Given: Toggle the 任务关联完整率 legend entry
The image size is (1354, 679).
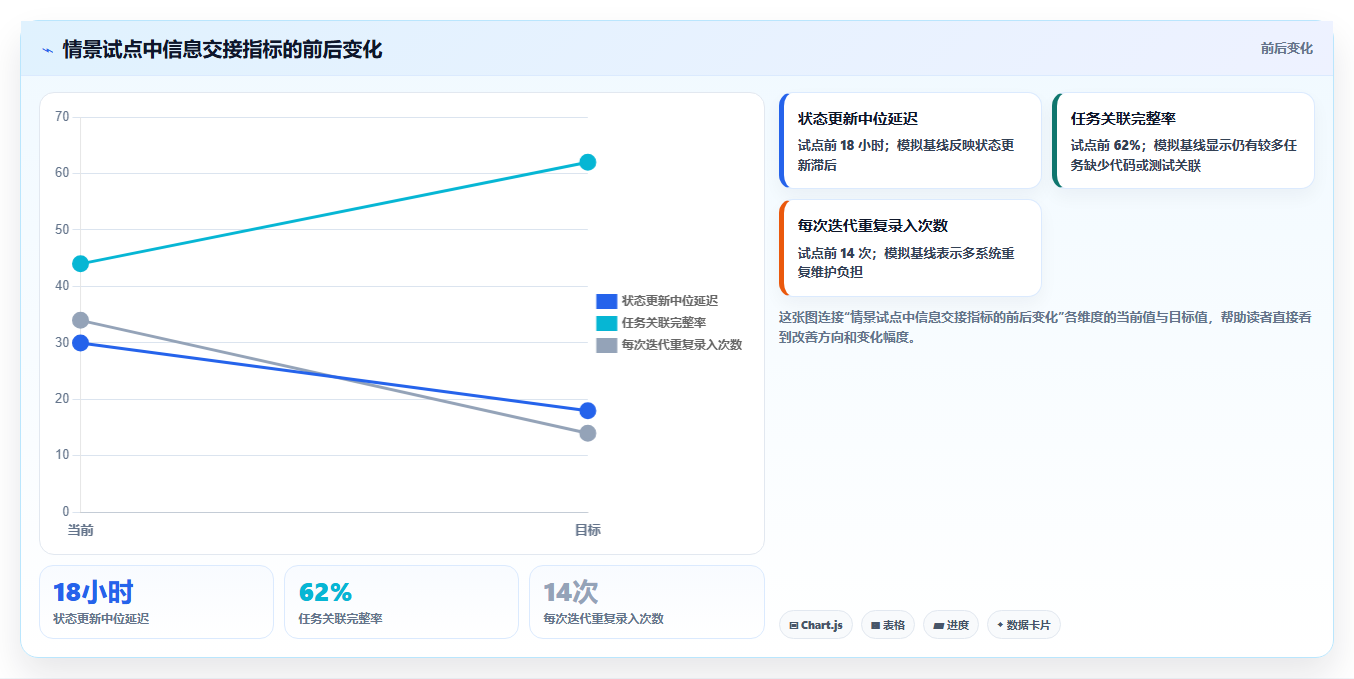Looking at the screenshot, I should [651, 323].
